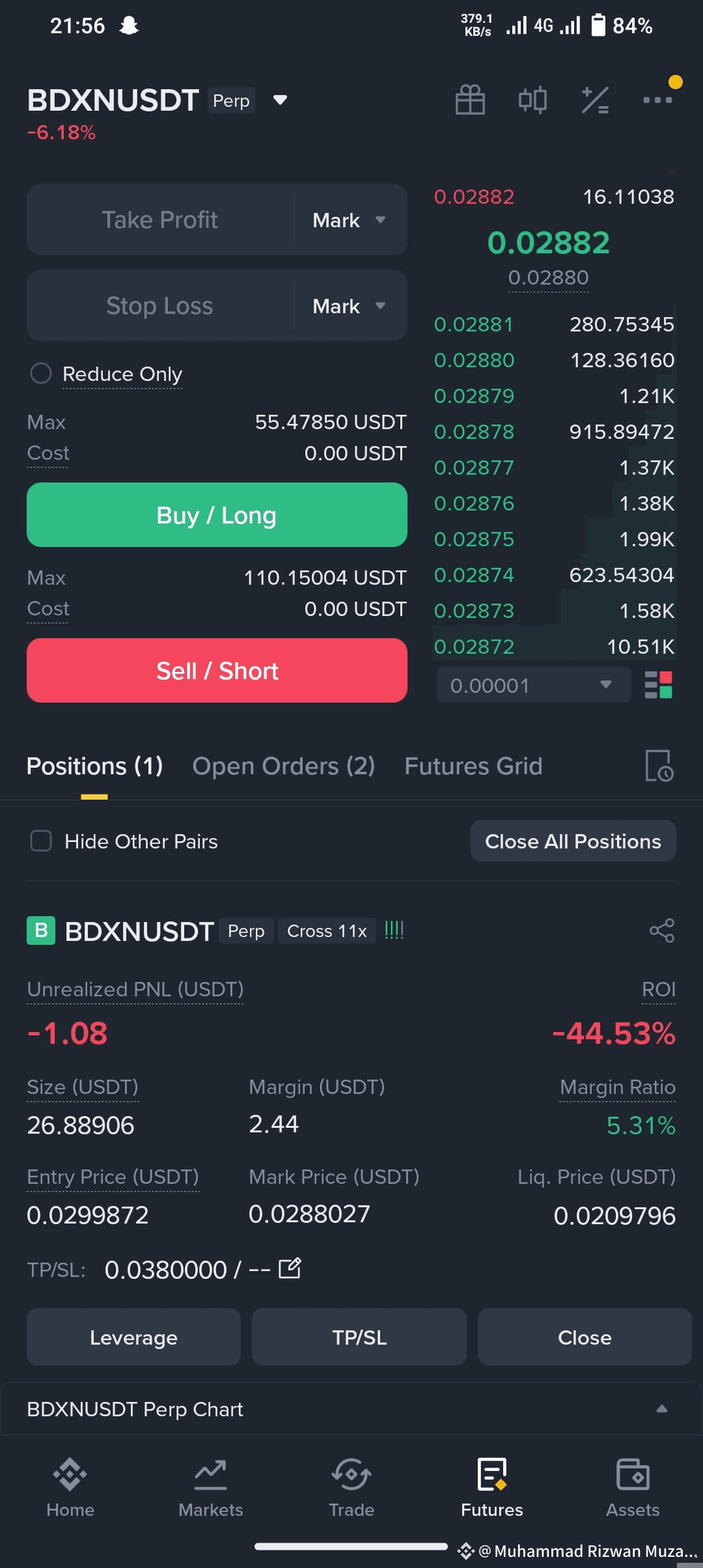
Task: Share the BDXNUSDT position
Action: pos(662,931)
